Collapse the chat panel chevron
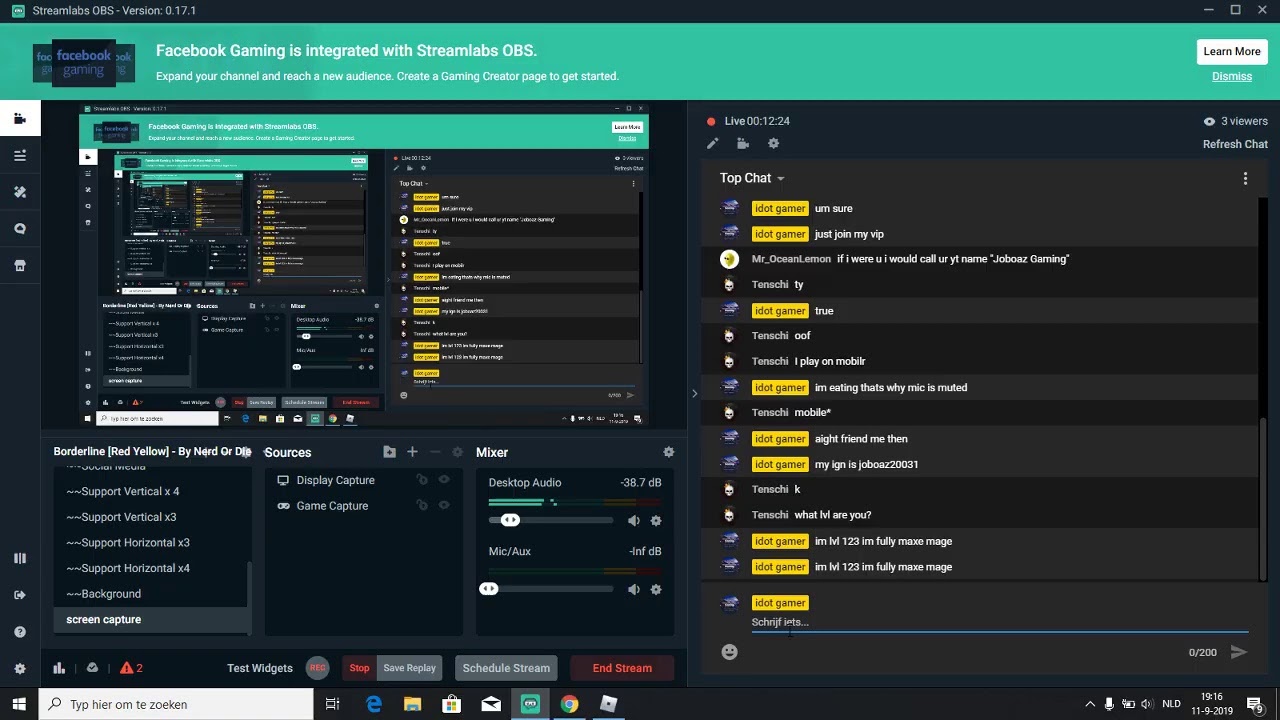The width and height of the screenshot is (1280, 720). click(694, 393)
